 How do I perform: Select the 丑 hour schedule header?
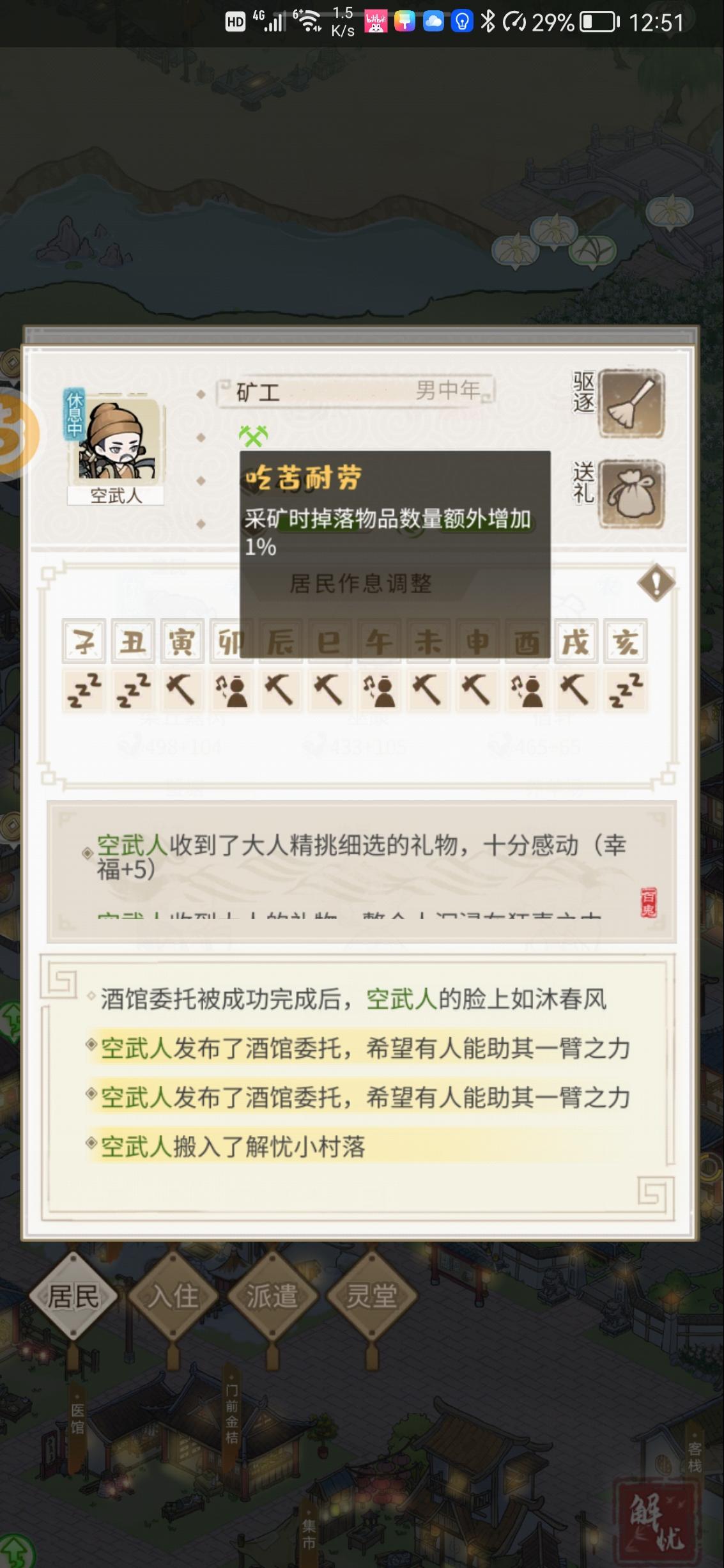[133, 641]
